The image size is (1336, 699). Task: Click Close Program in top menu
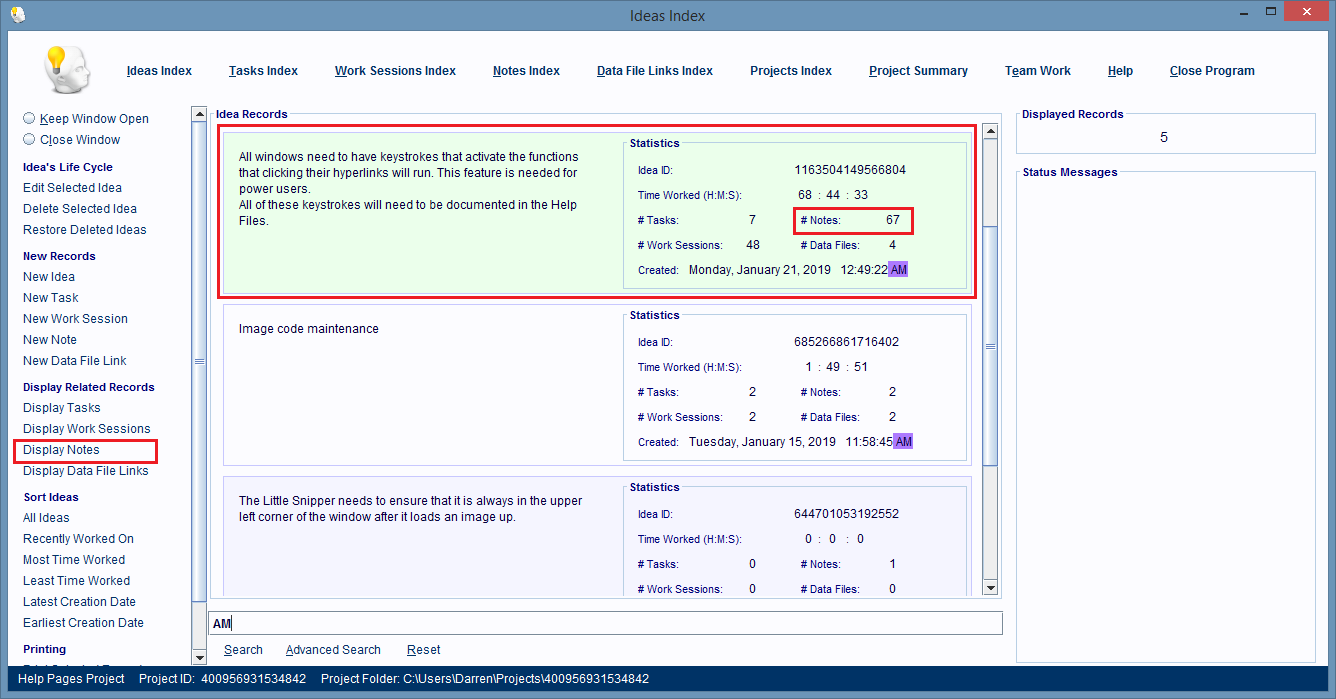coord(1212,71)
